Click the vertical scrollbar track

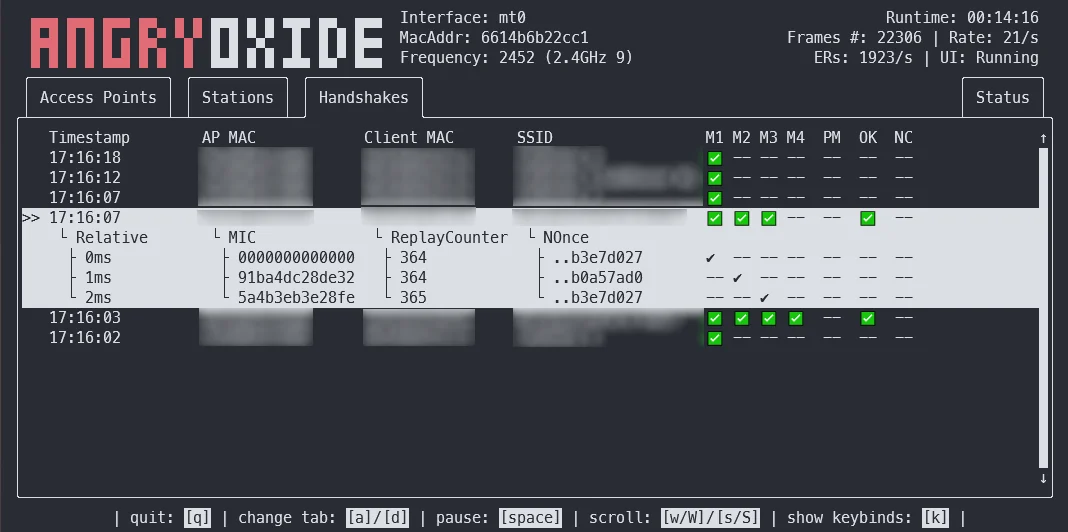[1043, 307]
